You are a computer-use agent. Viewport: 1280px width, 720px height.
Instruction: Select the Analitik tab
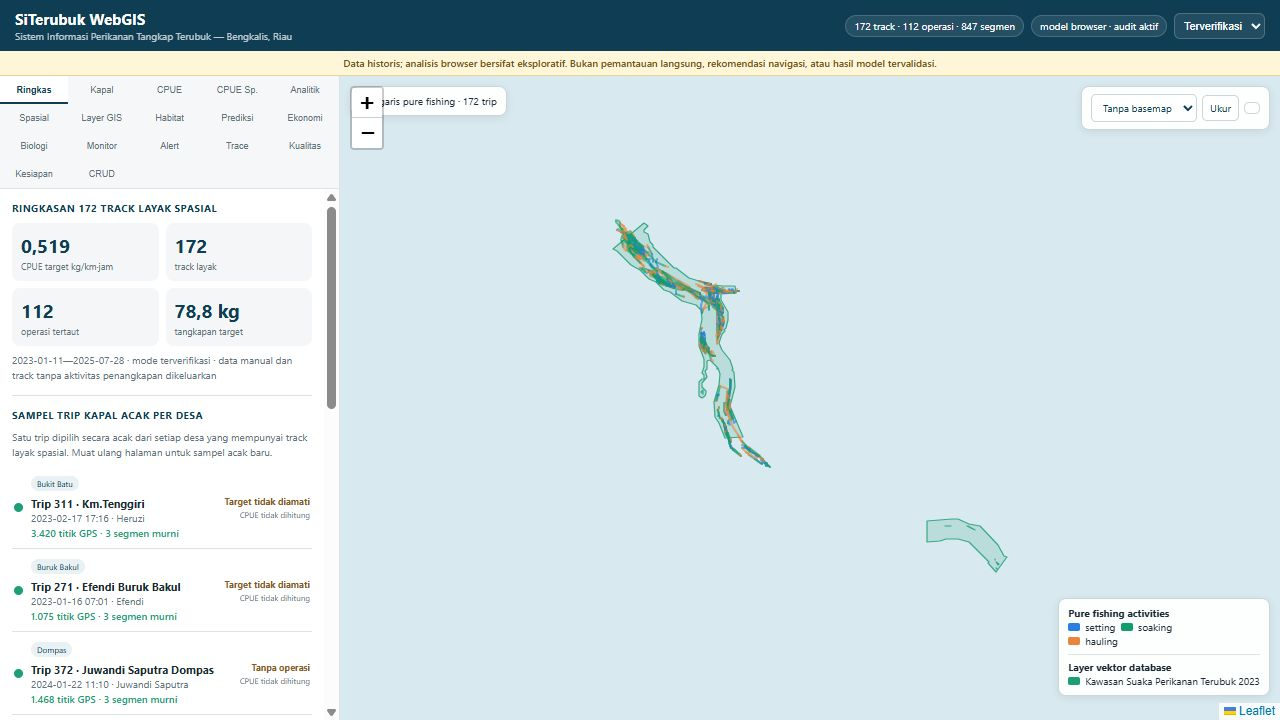(x=305, y=90)
